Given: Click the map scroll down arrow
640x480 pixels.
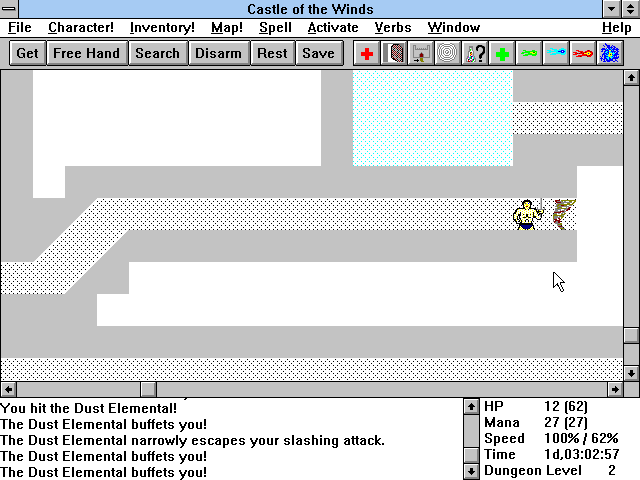Looking at the screenshot, I should [x=631, y=373].
